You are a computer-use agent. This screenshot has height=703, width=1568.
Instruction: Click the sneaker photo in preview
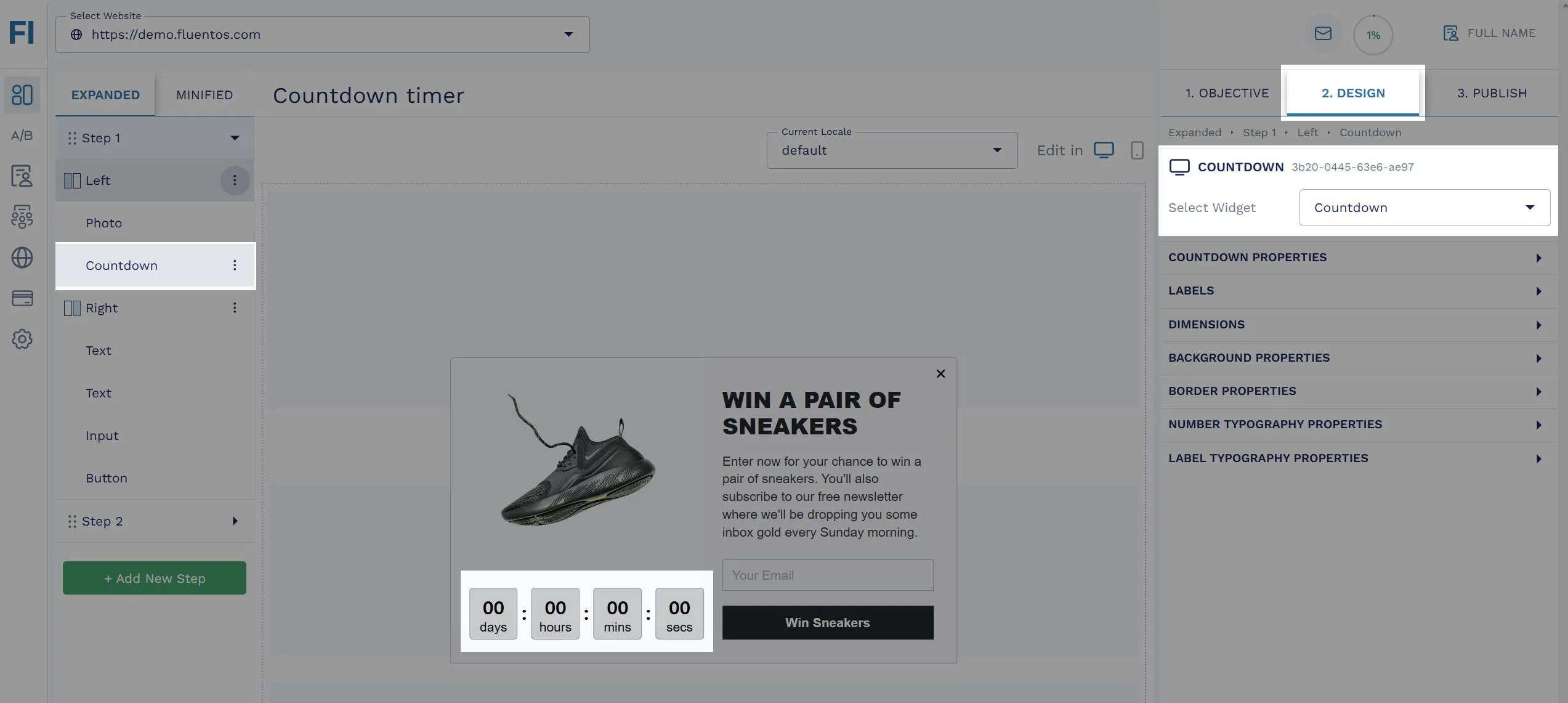578,460
